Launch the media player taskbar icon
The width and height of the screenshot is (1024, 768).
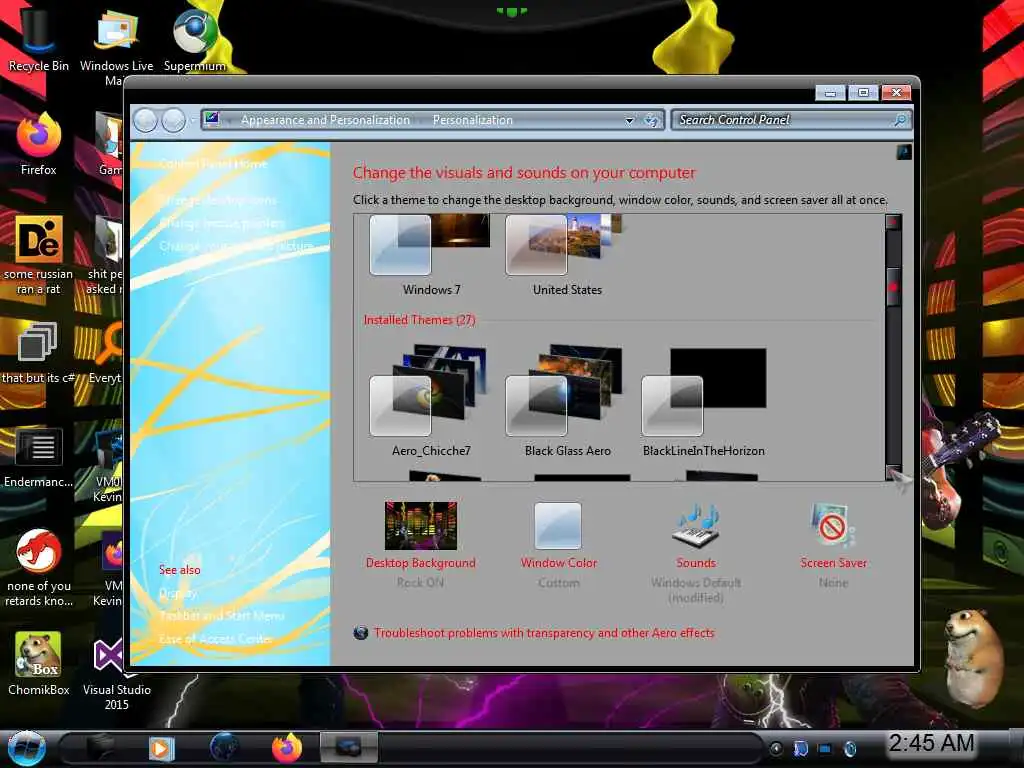(x=161, y=748)
